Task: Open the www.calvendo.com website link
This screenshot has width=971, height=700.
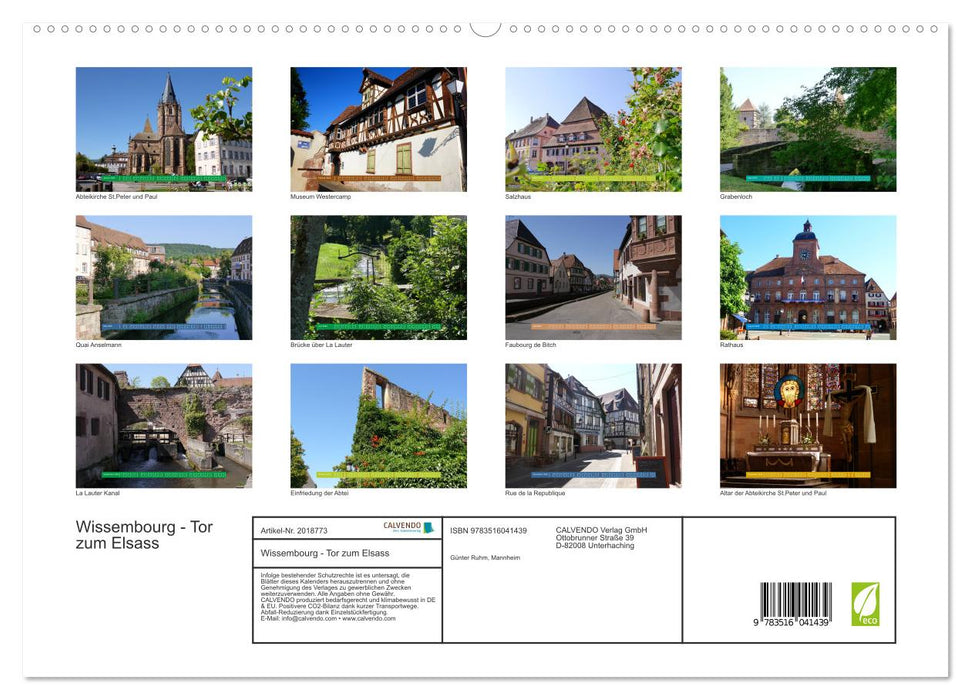Action: pyautogui.click(x=370, y=620)
